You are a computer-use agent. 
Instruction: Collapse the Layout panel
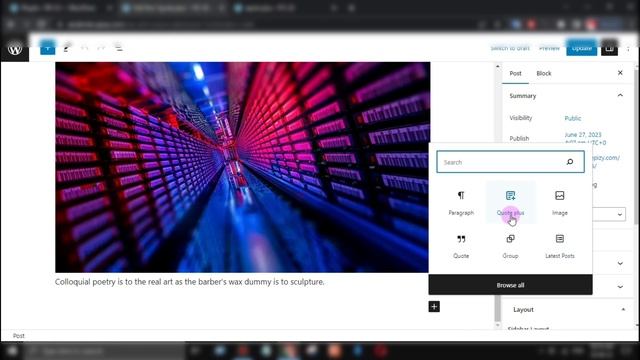pyautogui.click(x=623, y=309)
